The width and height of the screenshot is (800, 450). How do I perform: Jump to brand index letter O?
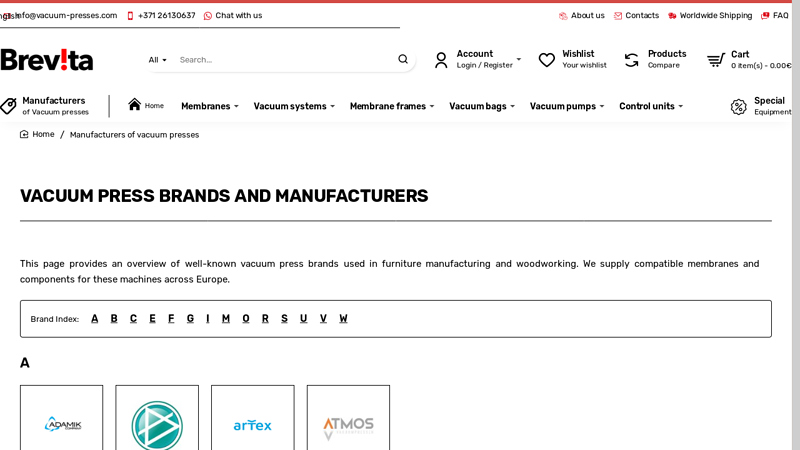(246, 318)
